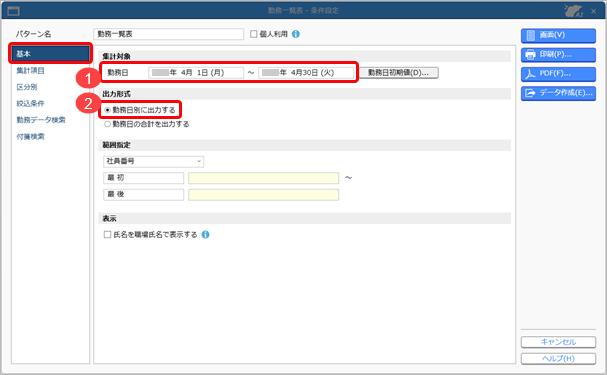This screenshot has width=607, height=375.
Task: Click the 画面(V) button
Action: coord(558,35)
